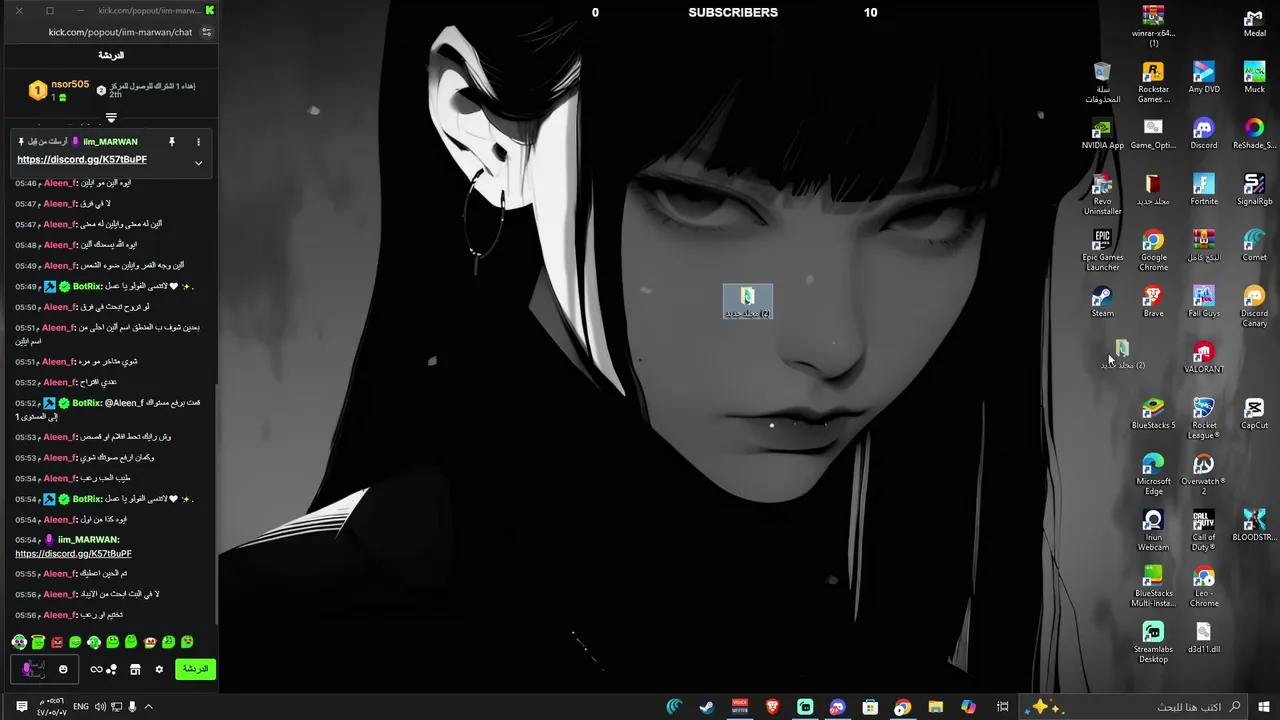The width and height of the screenshot is (1280, 720).
Task: Launch CapCut from the desktop
Action: 1254,414
